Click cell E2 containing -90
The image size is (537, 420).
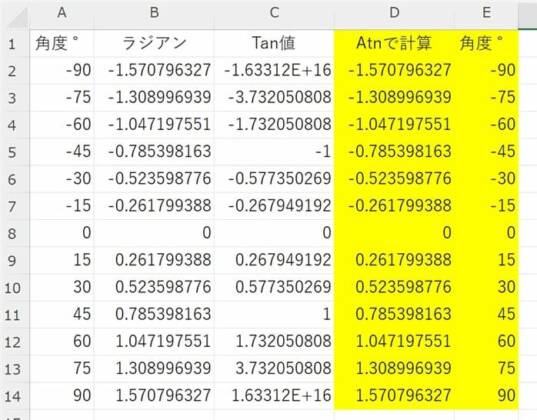click(x=486, y=71)
